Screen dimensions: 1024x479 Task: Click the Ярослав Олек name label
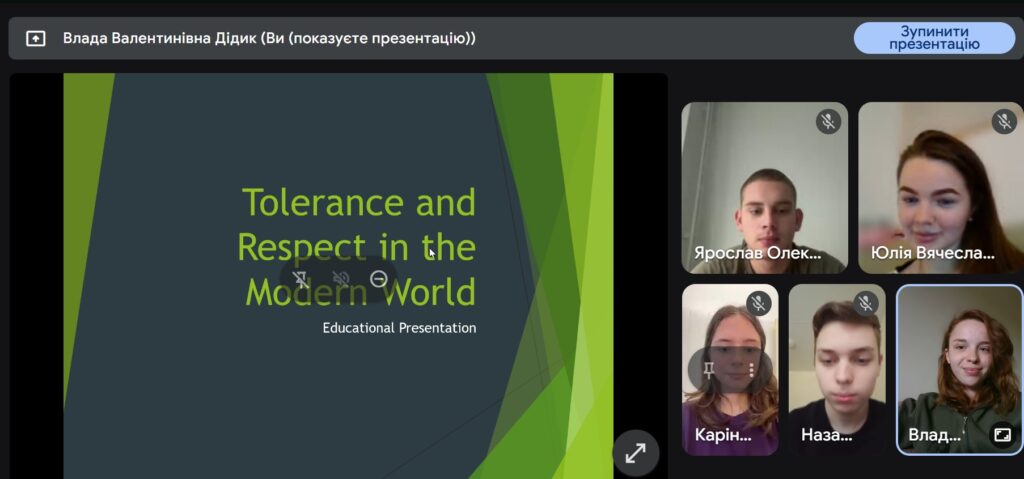click(x=758, y=254)
